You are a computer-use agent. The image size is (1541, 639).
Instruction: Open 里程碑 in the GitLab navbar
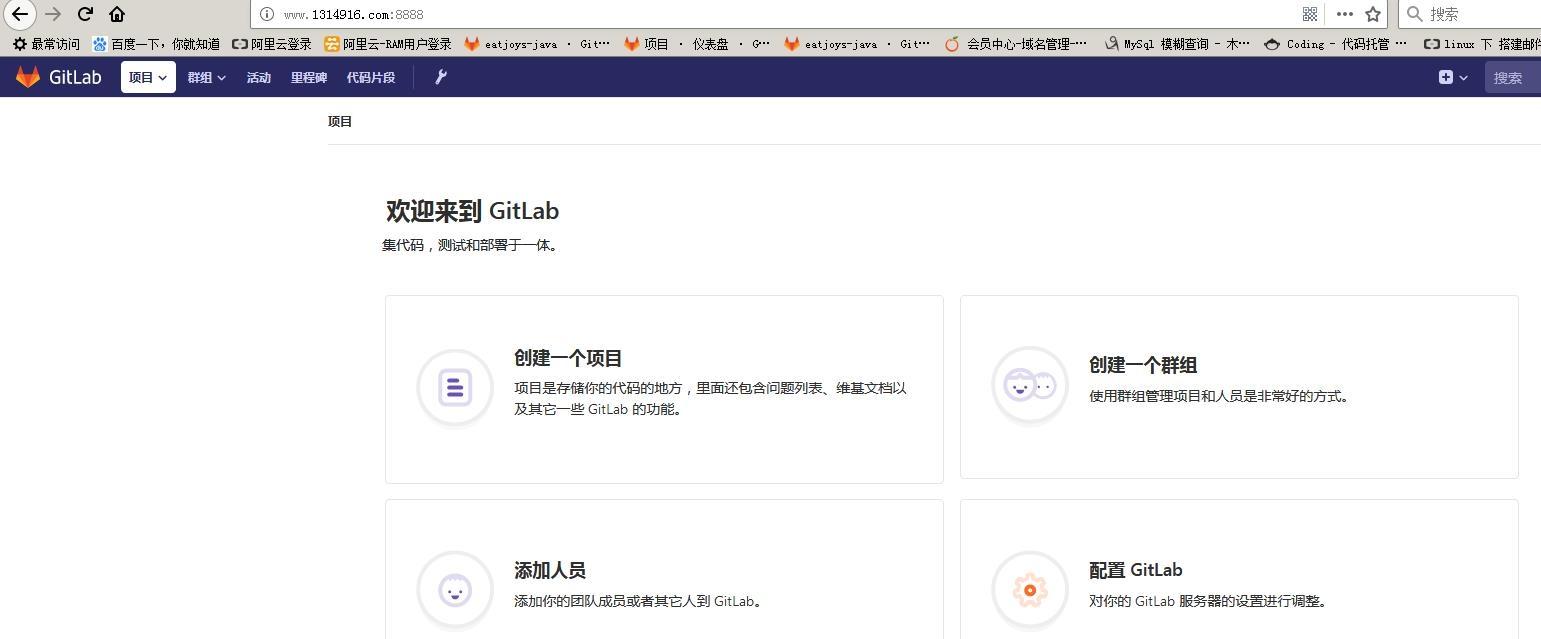pyautogui.click(x=309, y=77)
